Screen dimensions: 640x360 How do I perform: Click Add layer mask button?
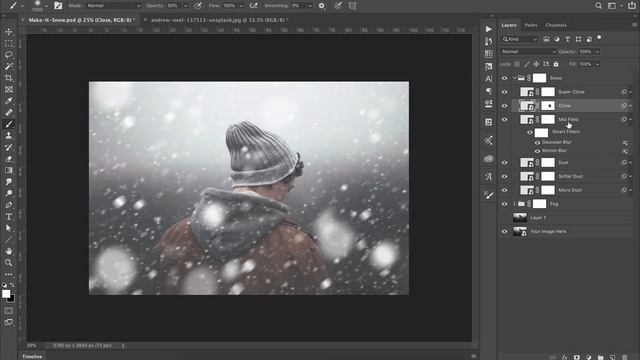[577, 357]
